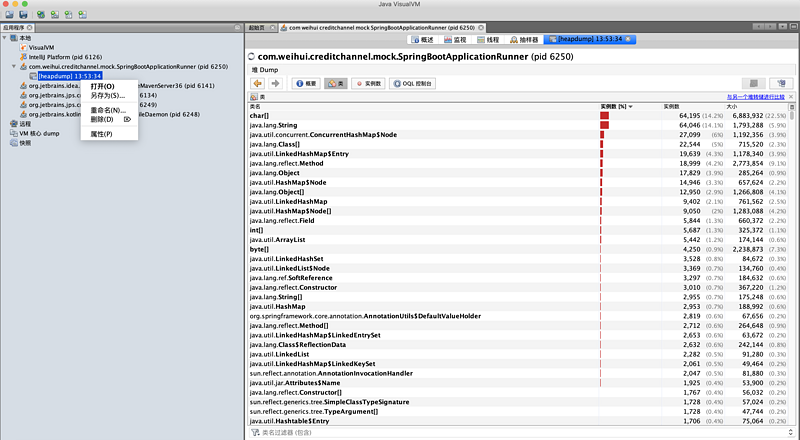Click rightmost button on heap dump toolbar
This screenshot has height=440, width=800.
[x=781, y=83]
